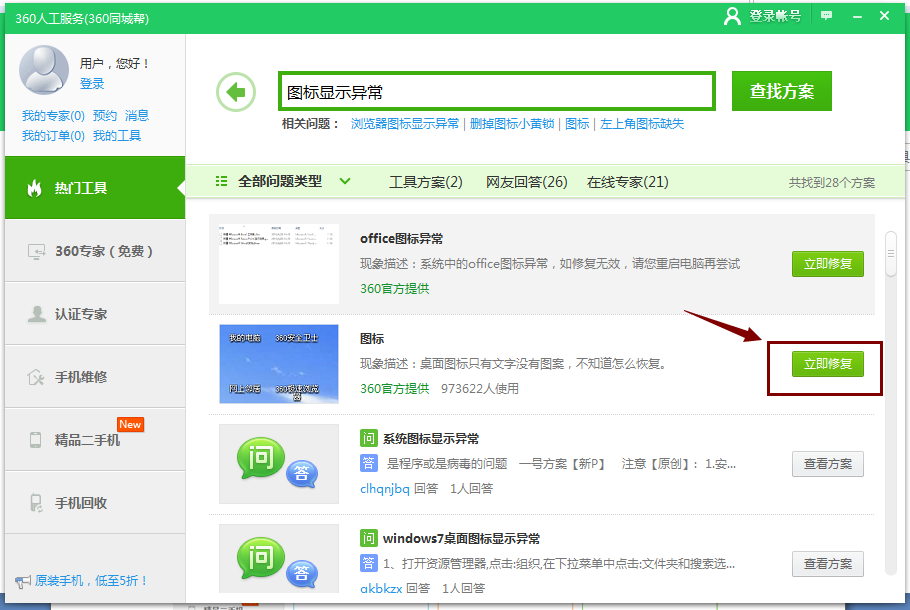Click related question 浏览器图标显示异常
910x610 pixels.
pos(405,124)
